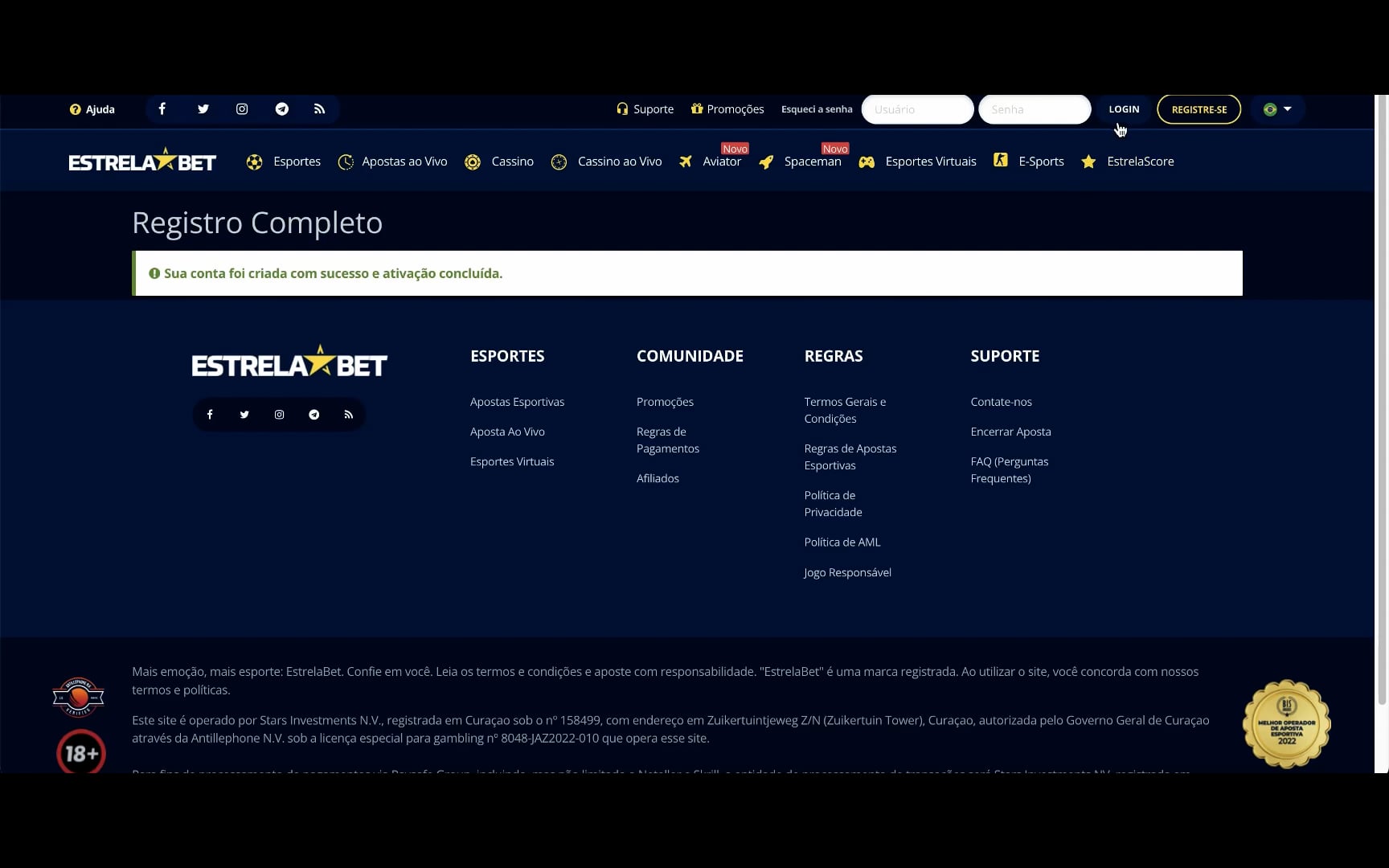
Task: Click the footer Telegram icon
Action: tap(314, 415)
